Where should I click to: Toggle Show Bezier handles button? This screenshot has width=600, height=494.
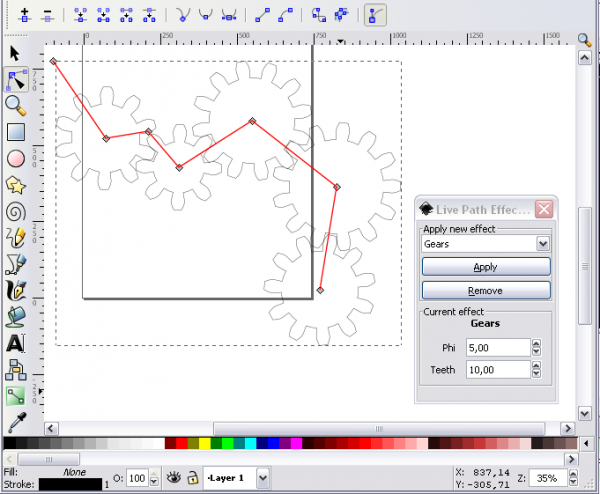pos(375,15)
